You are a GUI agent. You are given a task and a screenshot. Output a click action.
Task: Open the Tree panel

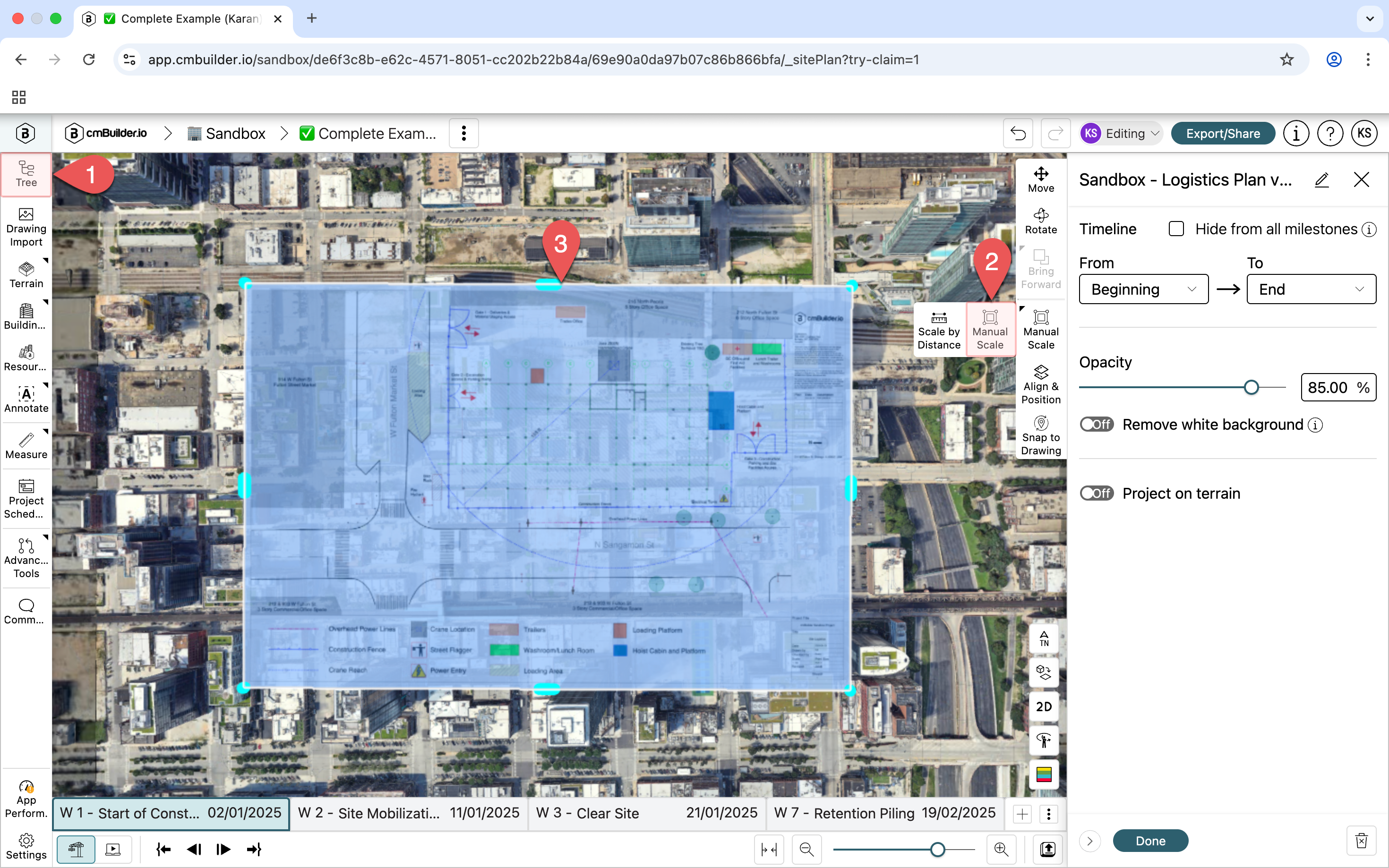pos(26,175)
